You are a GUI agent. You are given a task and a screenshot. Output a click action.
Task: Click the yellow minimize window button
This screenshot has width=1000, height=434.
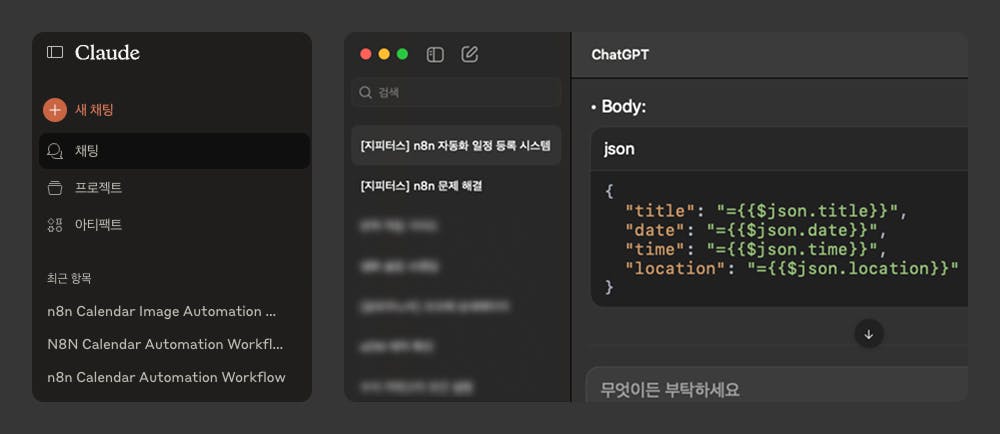coord(384,54)
